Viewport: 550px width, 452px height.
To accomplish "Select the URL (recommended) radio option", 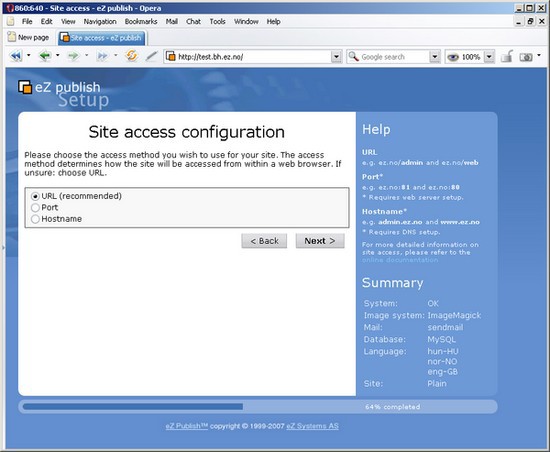I will (x=35, y=196).
